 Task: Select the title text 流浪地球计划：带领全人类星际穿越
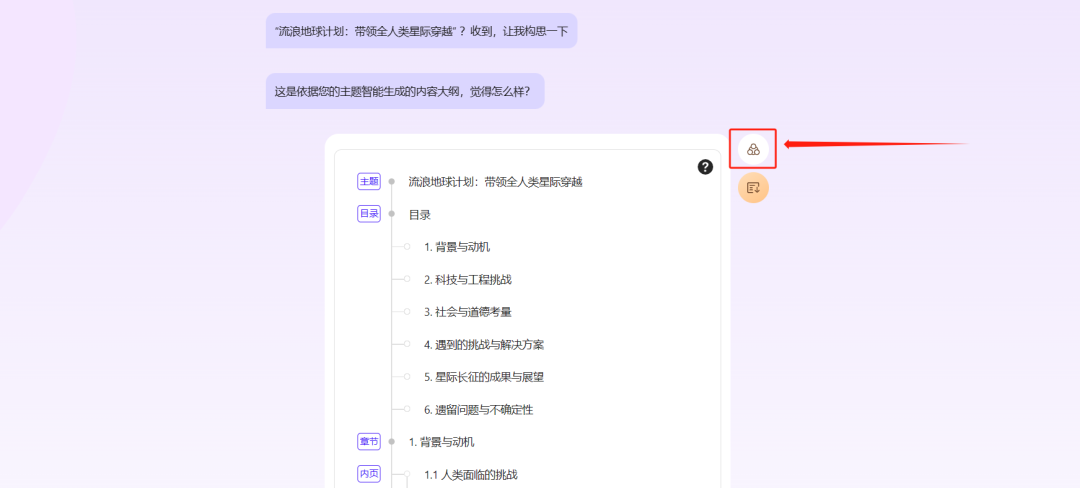pyautogui.click(x=495, y=182)
